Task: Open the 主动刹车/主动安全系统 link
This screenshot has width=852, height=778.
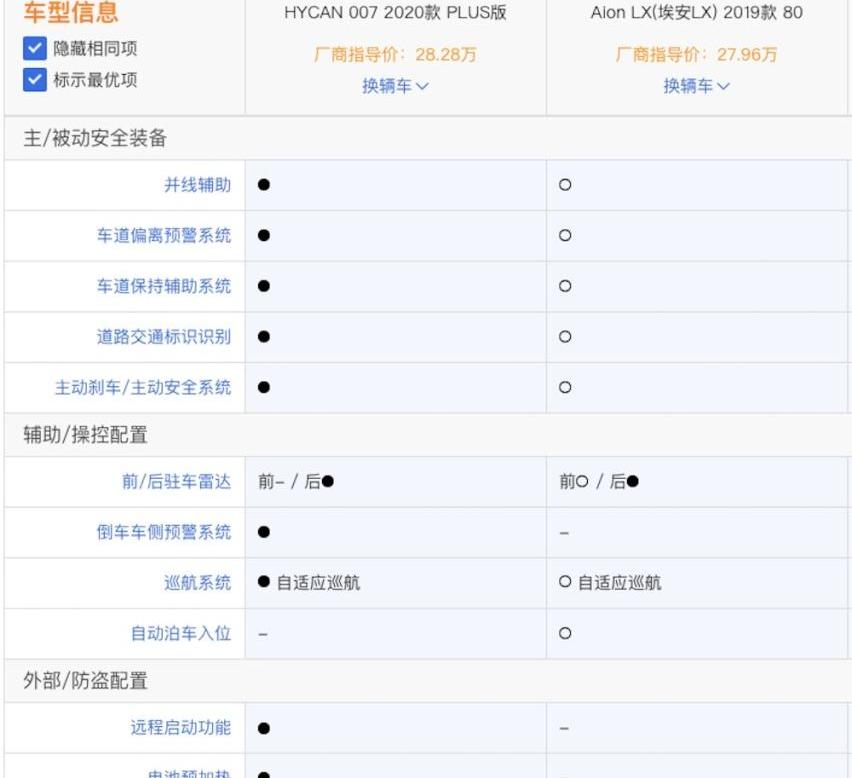Action: click(x=143, y=387)
